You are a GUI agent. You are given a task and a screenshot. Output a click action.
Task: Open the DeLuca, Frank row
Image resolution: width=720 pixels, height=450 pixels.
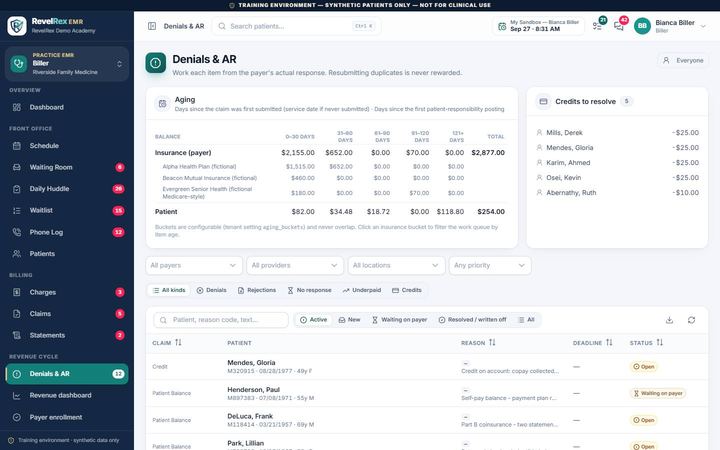427,420
